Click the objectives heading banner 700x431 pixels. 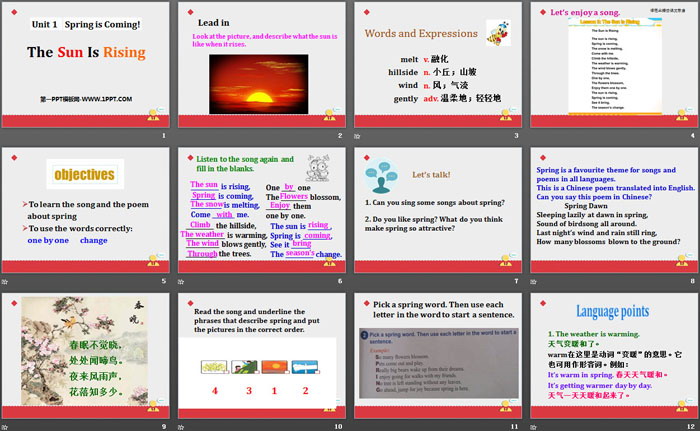(84, 175)
